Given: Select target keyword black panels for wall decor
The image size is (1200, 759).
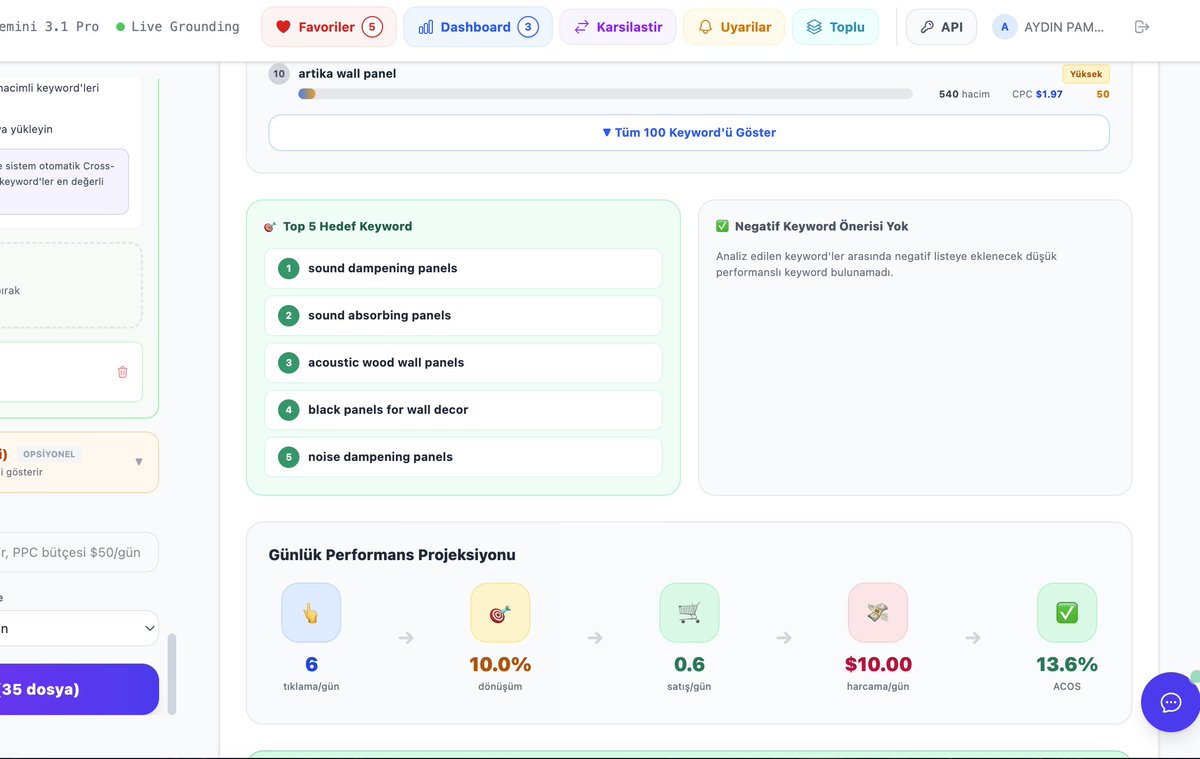Looking at the screenshot, I should point(463,409).
